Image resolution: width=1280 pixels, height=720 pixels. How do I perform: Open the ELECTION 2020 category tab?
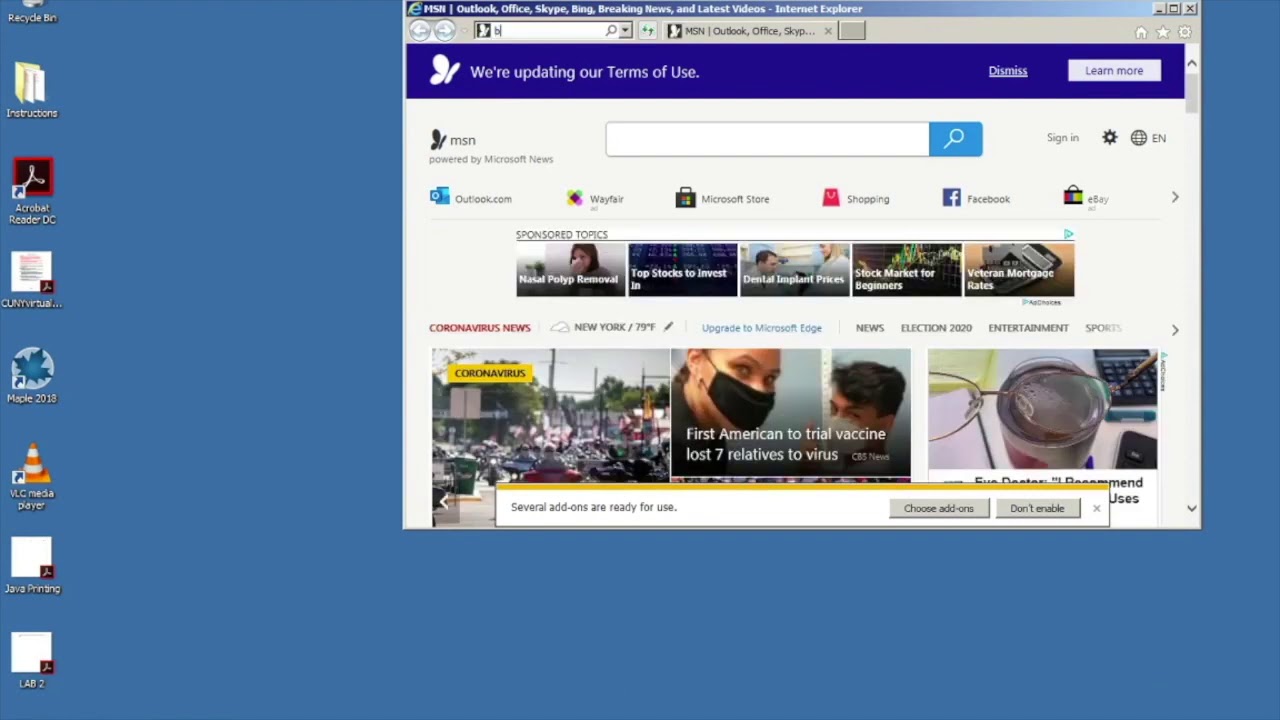coord(936,328)
